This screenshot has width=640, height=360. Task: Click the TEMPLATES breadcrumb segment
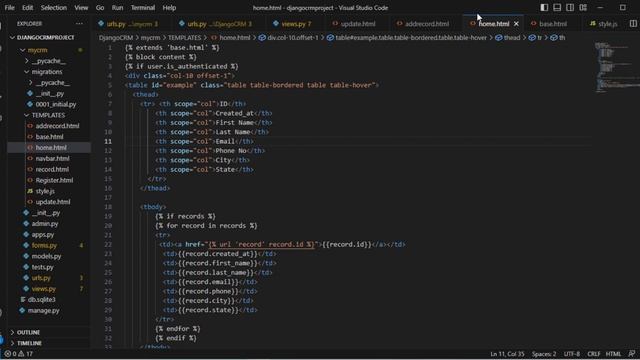tap(184, 38)
